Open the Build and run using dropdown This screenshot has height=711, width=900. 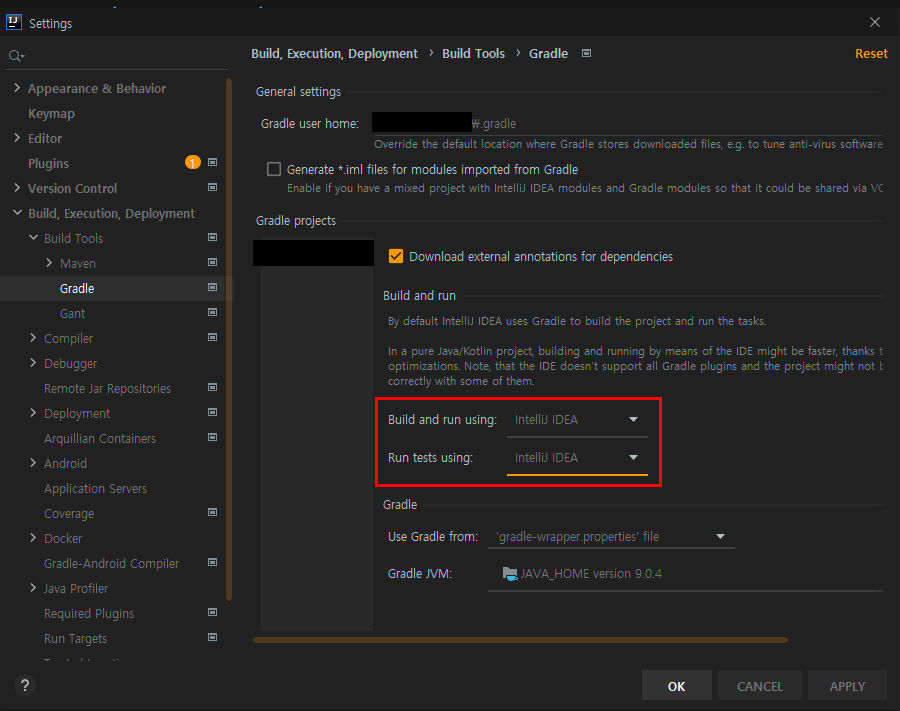coord(577,420)
